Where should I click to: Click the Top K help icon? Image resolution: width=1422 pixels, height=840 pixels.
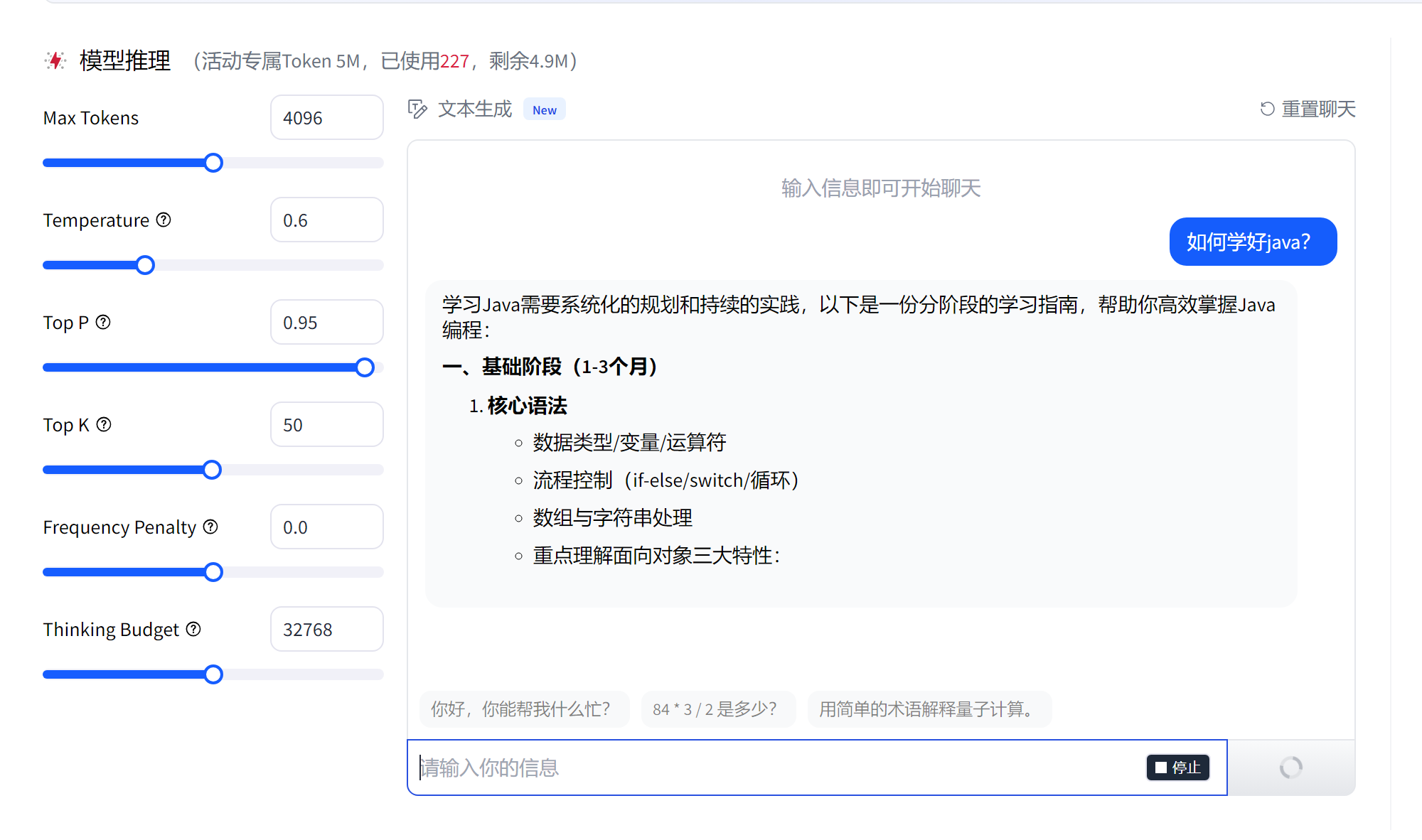[x=104, y=424]
